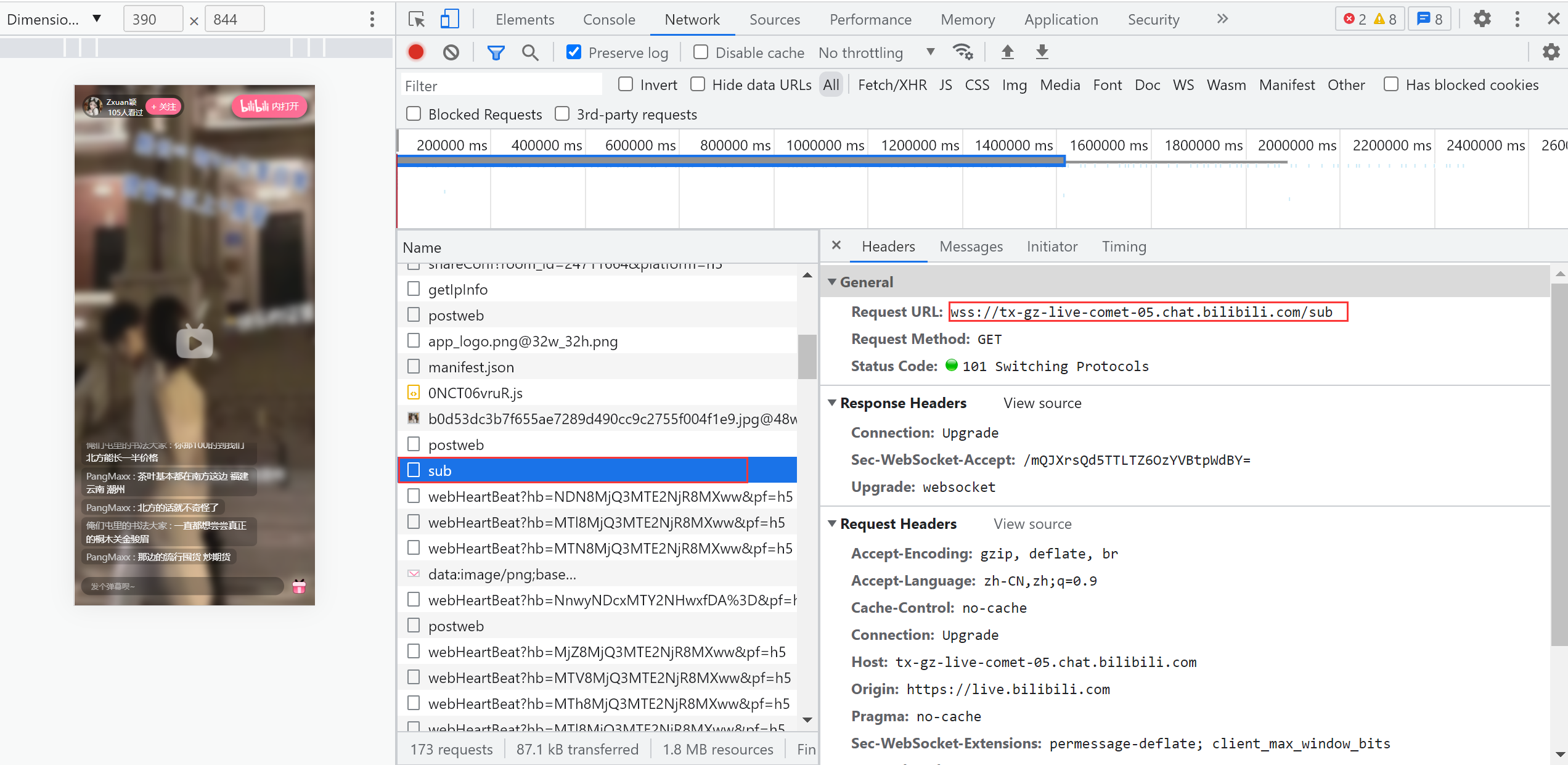Image resolution: width=1568 pixels, height=765 pixels.
Task: Switch to the Elements tab
Action: (x=525, y=19)
